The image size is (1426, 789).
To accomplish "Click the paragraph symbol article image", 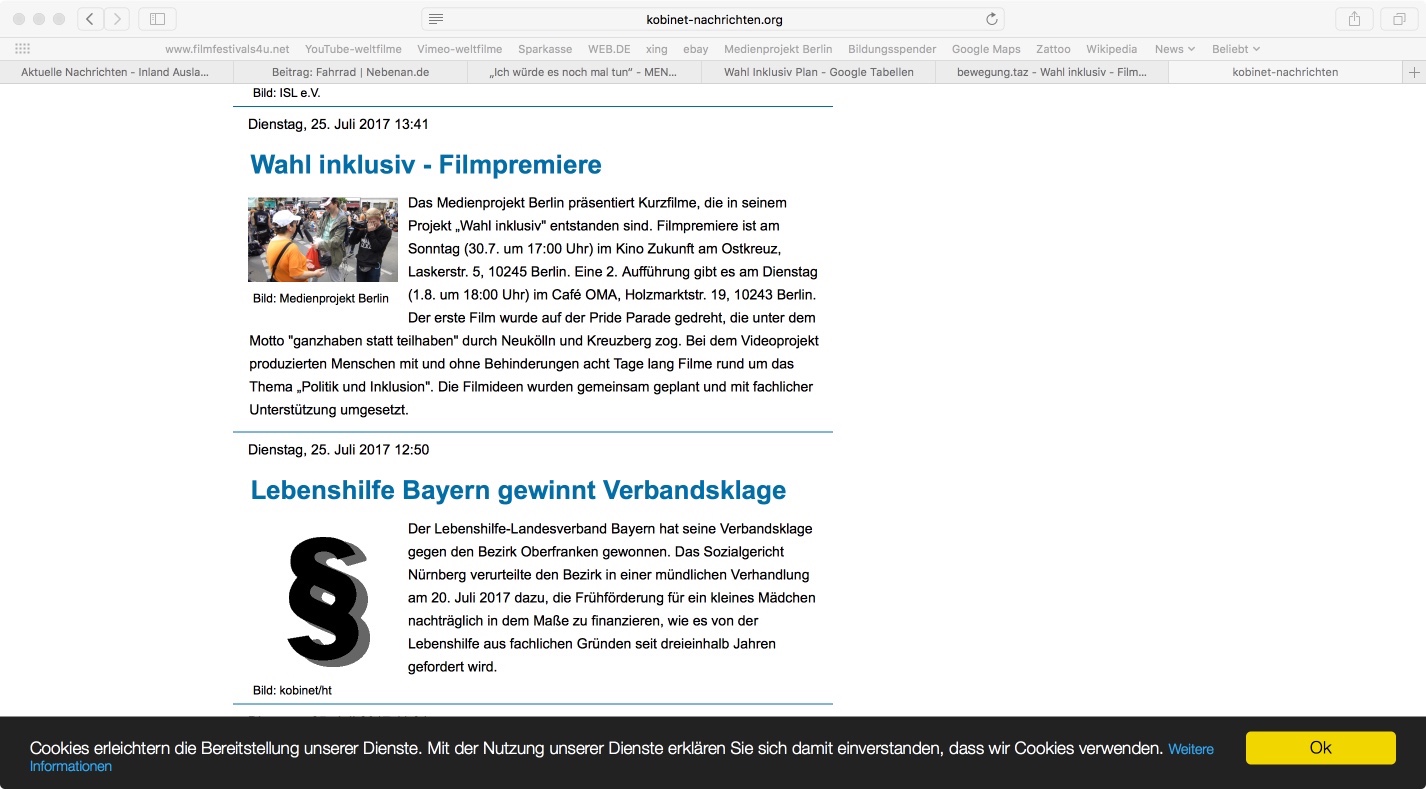I will coord(328,600).
